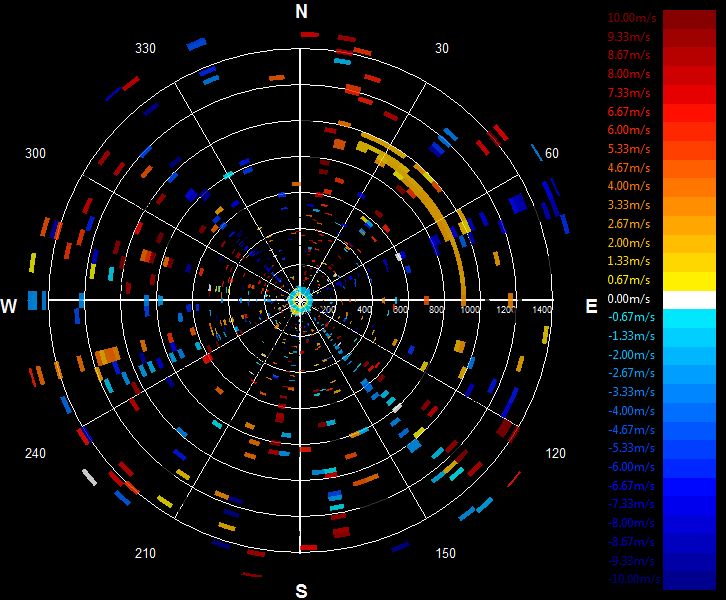The height and width of the screenshot is (600, 726).
Task: Select the 30 degree bearing label
Action: [442, 49]
